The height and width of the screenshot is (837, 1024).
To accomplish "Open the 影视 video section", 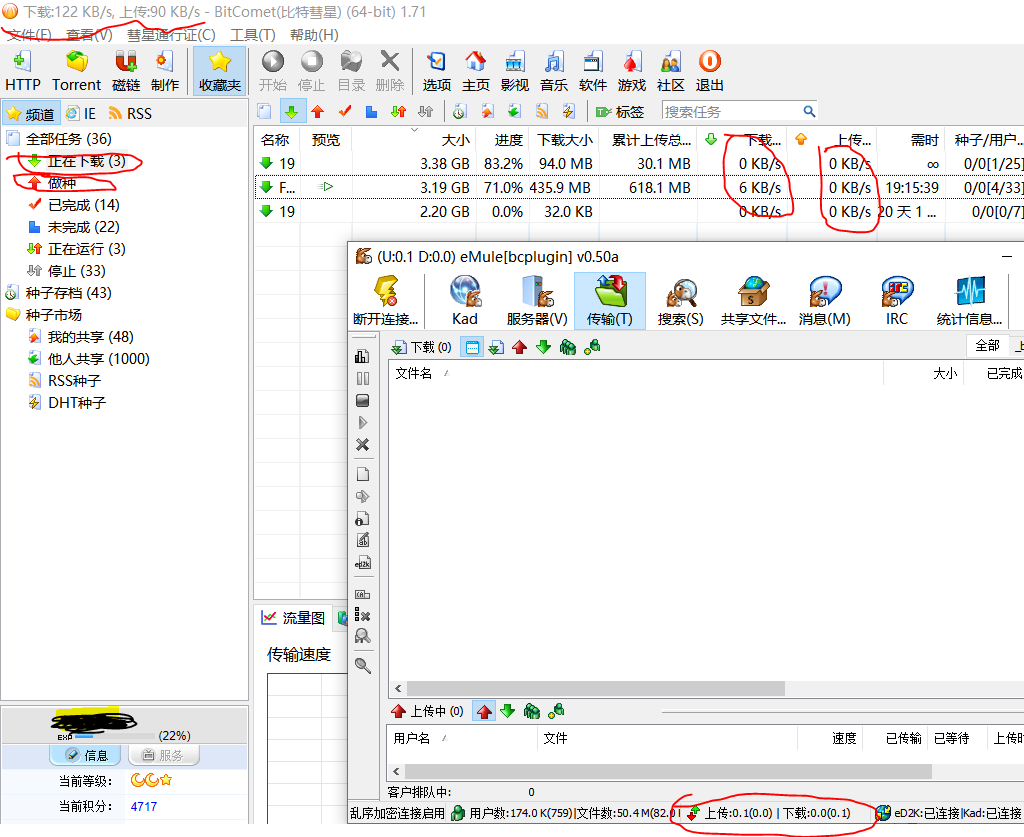I will (515, 71).
